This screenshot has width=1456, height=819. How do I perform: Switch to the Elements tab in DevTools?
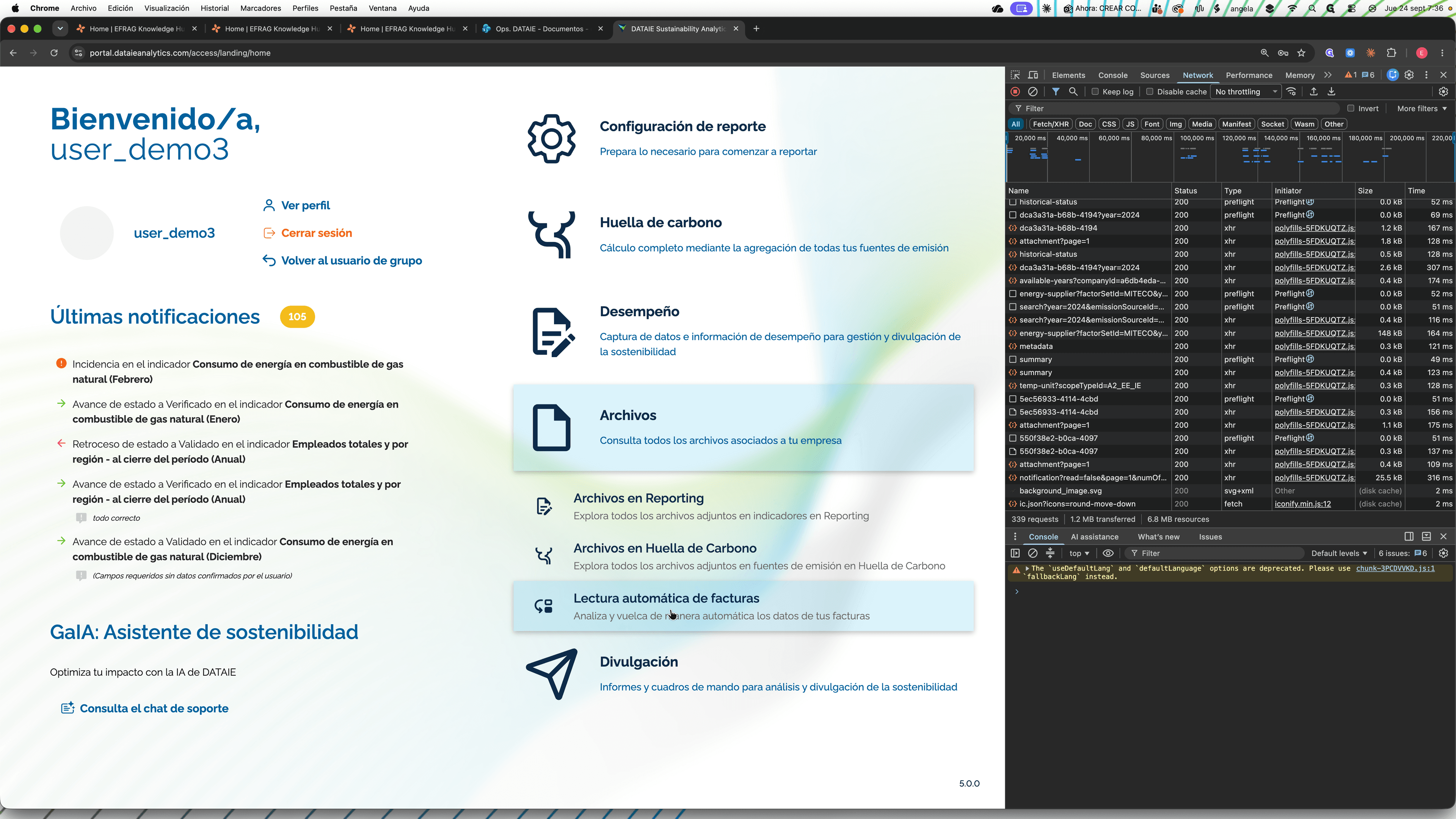tap(1068, 75)
